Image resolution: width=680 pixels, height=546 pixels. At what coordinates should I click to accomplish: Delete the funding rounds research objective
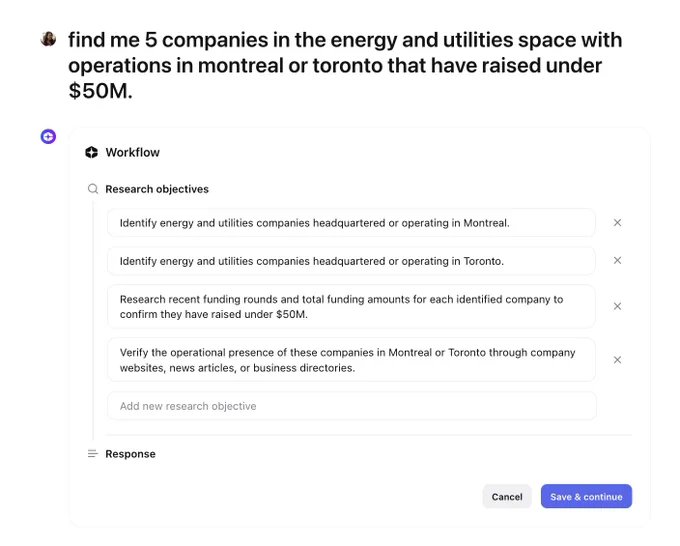[617, 306]
